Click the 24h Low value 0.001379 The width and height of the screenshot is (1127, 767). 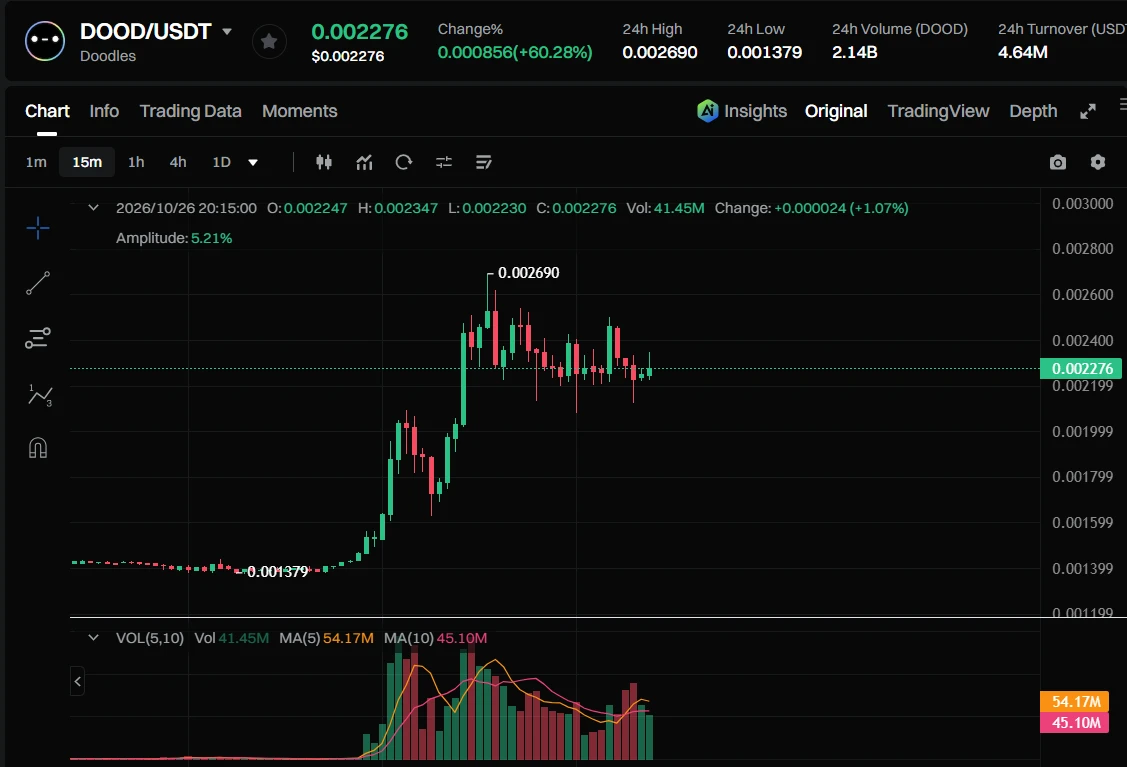click(x=764, y=52)
